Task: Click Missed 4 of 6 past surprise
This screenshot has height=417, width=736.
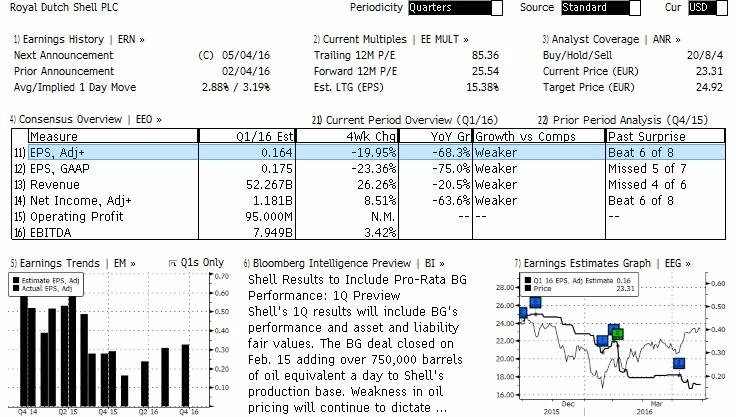Action: [647, 185]
